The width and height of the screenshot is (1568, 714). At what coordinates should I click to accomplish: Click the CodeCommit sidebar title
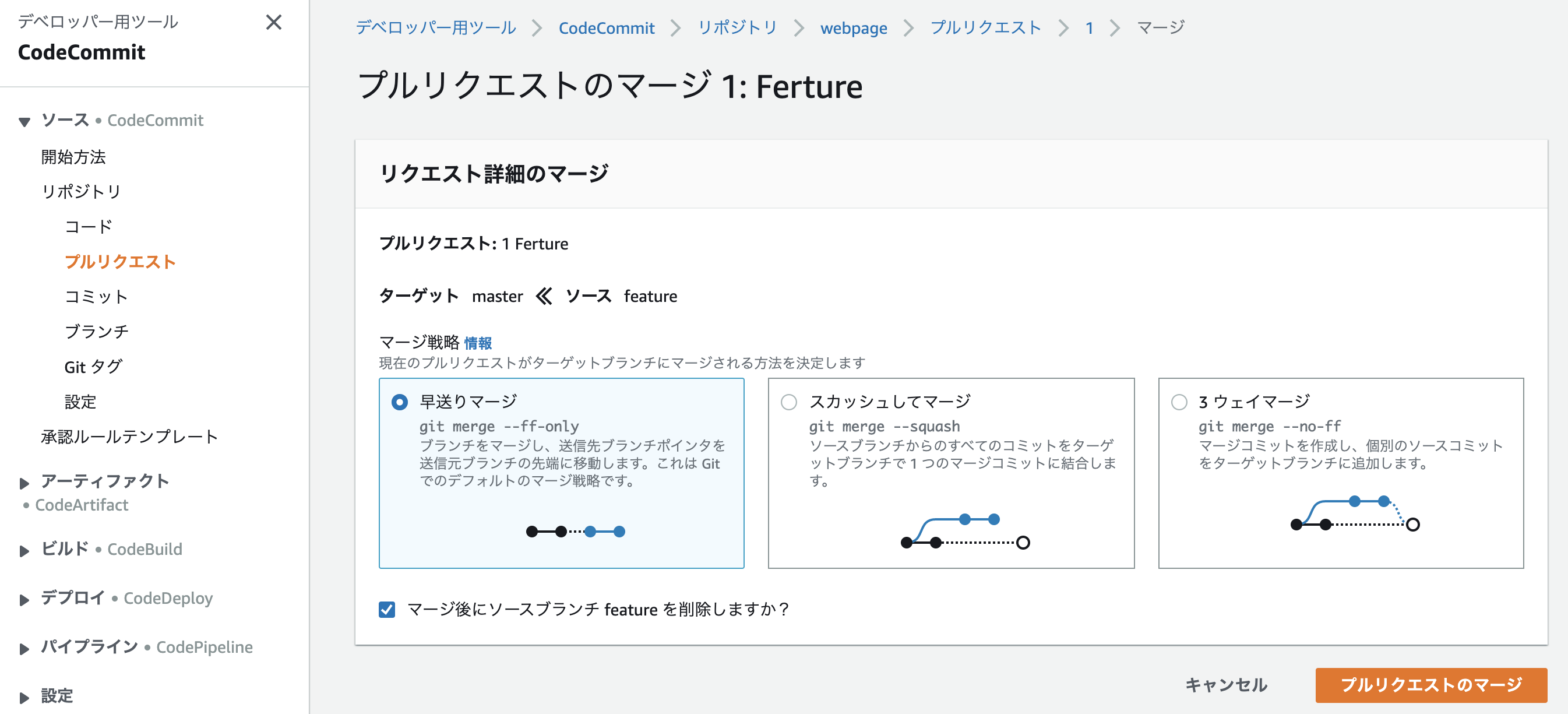click(x=82, y=52)
